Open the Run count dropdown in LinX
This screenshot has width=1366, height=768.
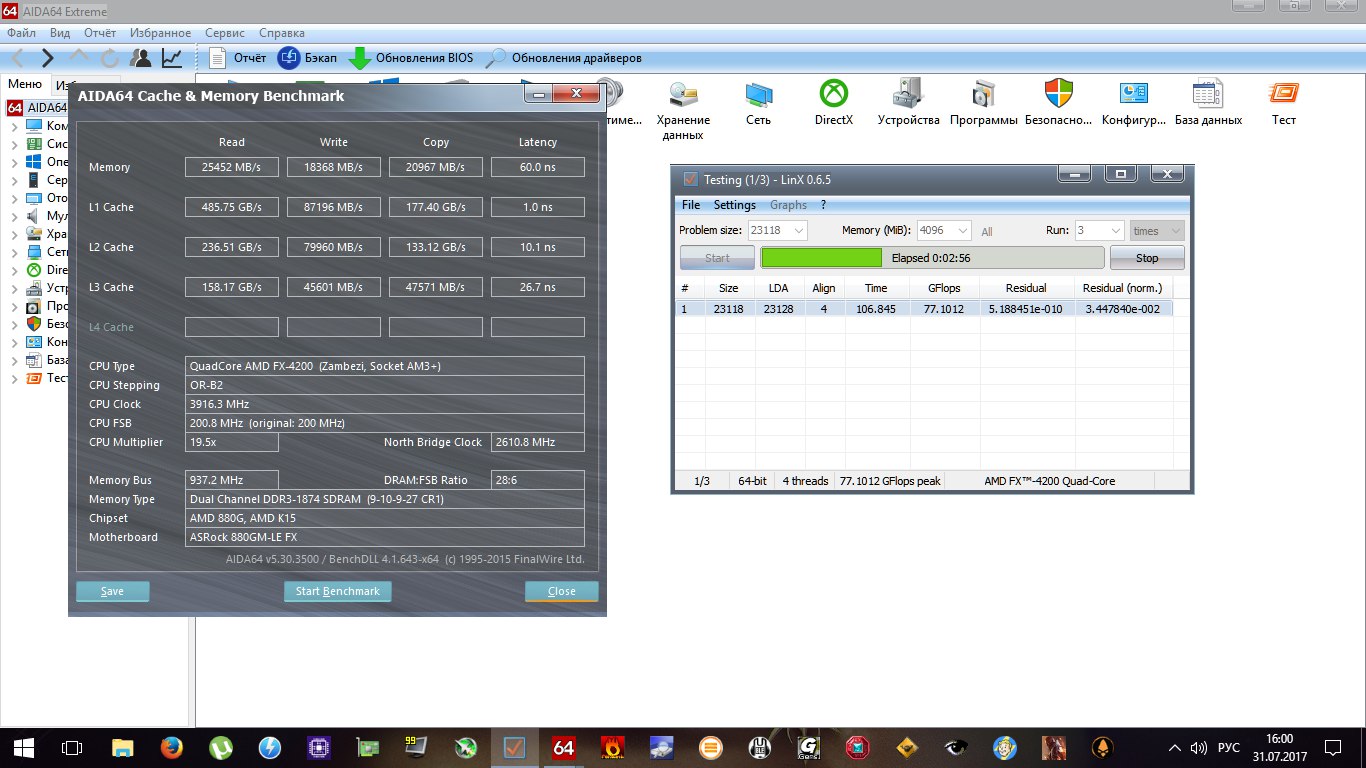tap(1099, 231)
